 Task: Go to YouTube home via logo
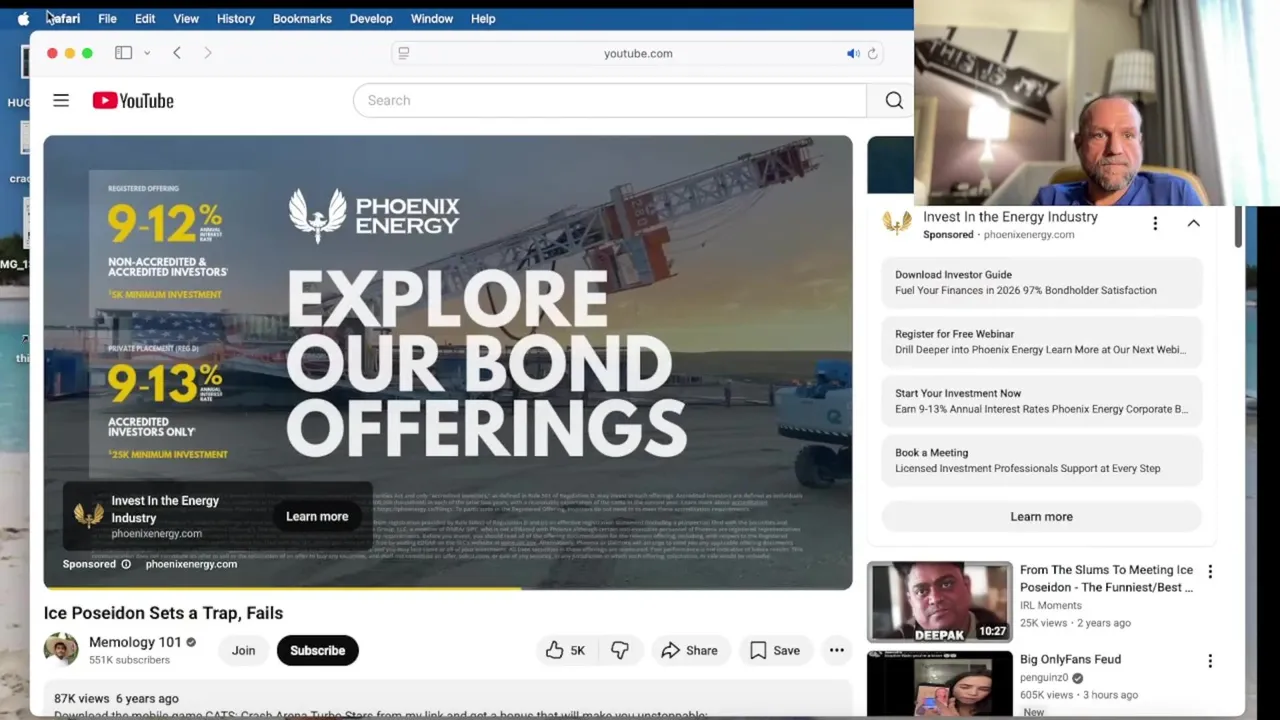133,100
